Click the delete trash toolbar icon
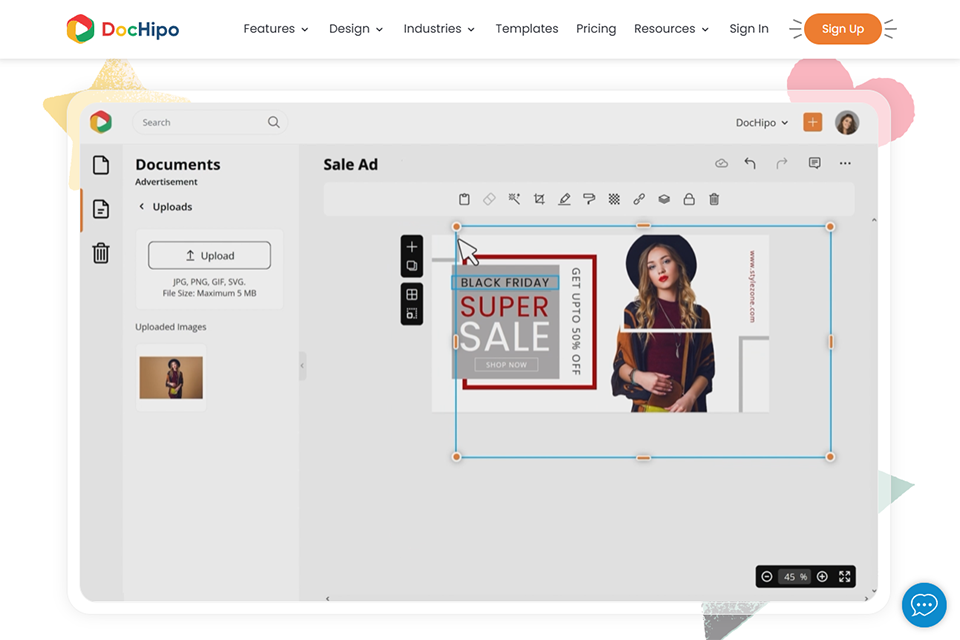The width and height of the screenshot is (960, 640). click(714, 199)
